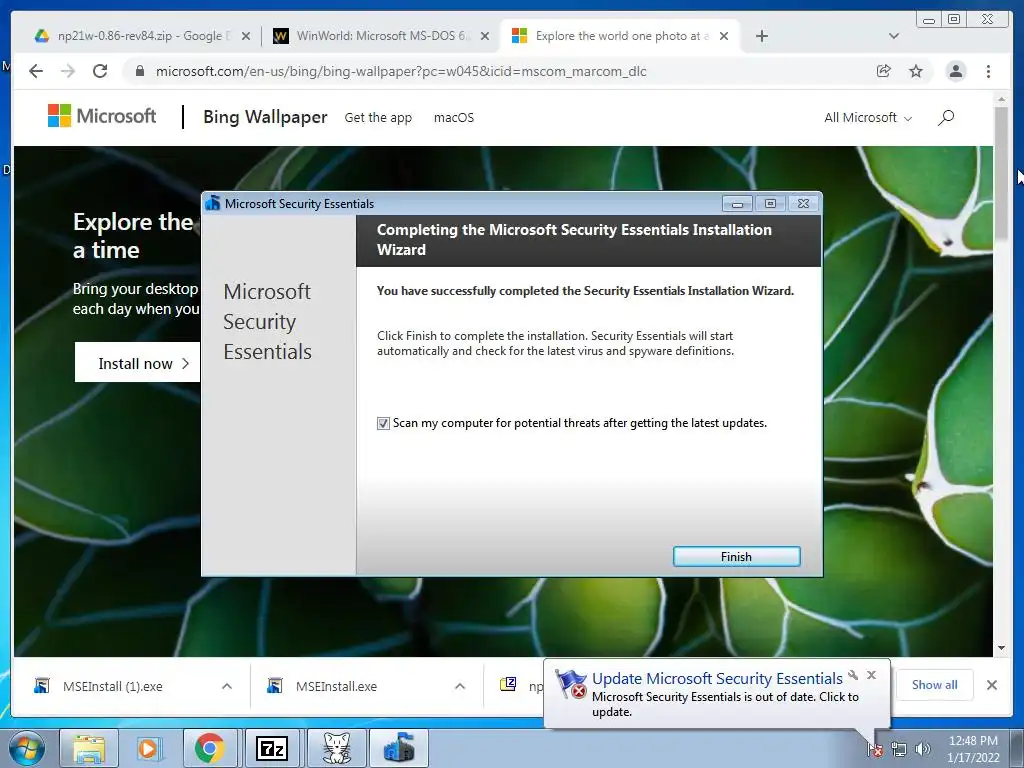Open Windows Explorer from taskbar
1024x768 pixels.
(89, 748)
